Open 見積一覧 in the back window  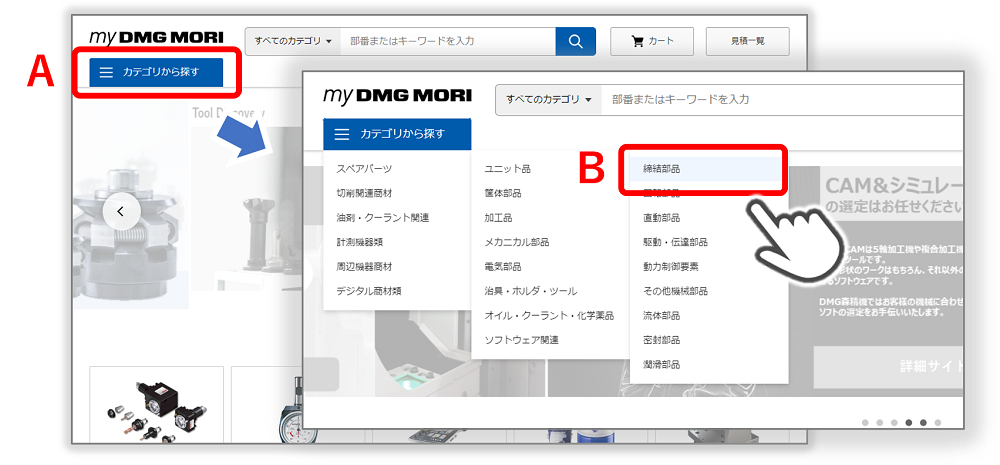[747, 41]
